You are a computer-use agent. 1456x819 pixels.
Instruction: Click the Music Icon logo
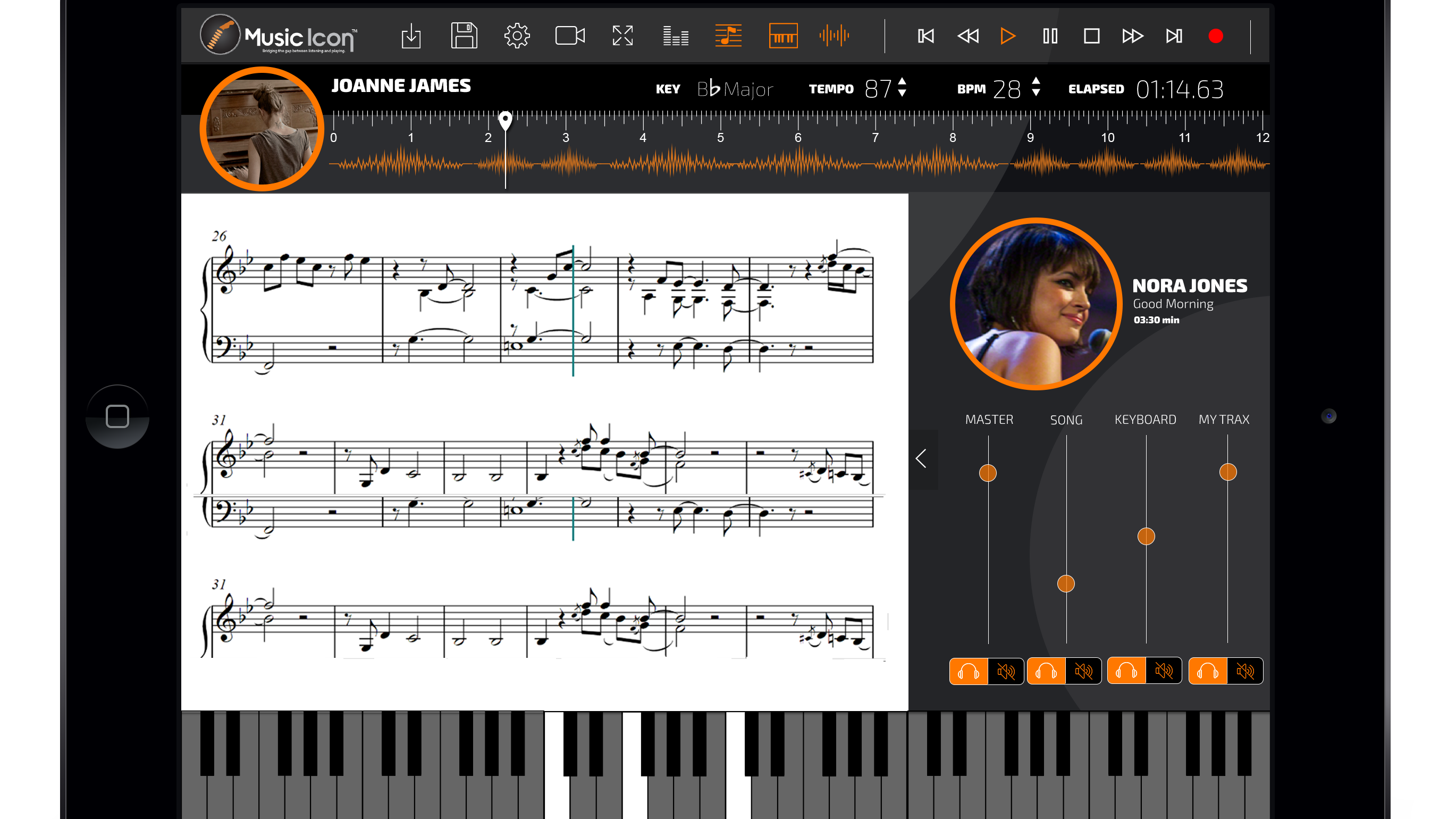[279, 35]
